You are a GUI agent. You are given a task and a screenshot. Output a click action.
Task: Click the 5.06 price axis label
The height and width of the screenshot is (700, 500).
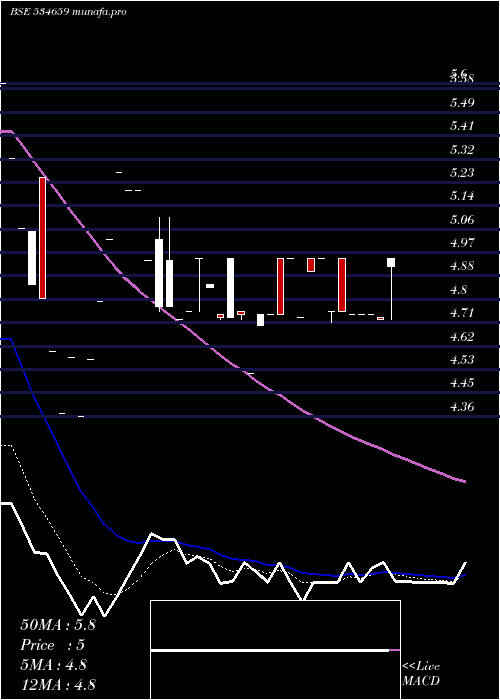coord(462,220)
